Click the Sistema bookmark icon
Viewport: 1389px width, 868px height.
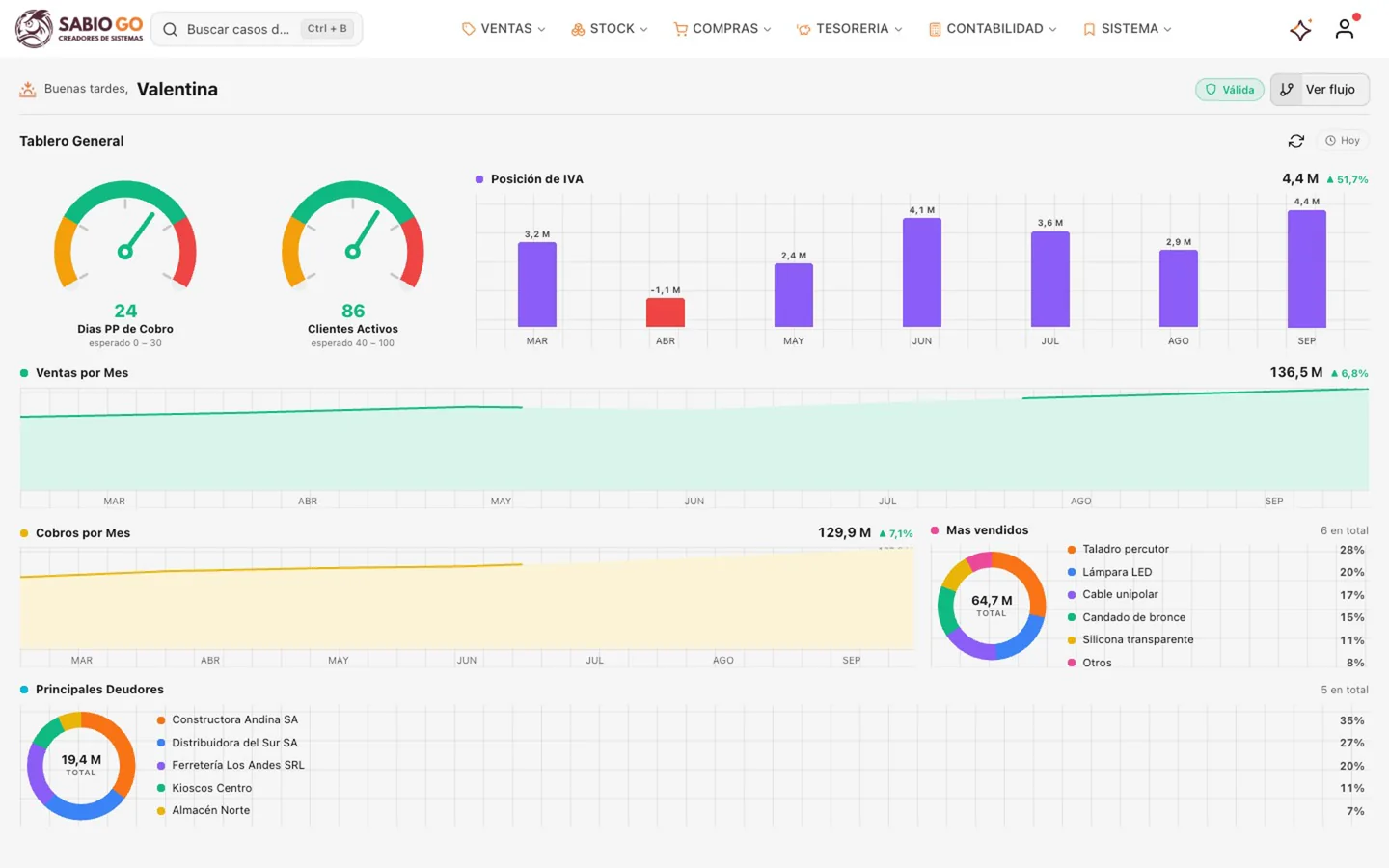click(1089, 29)
